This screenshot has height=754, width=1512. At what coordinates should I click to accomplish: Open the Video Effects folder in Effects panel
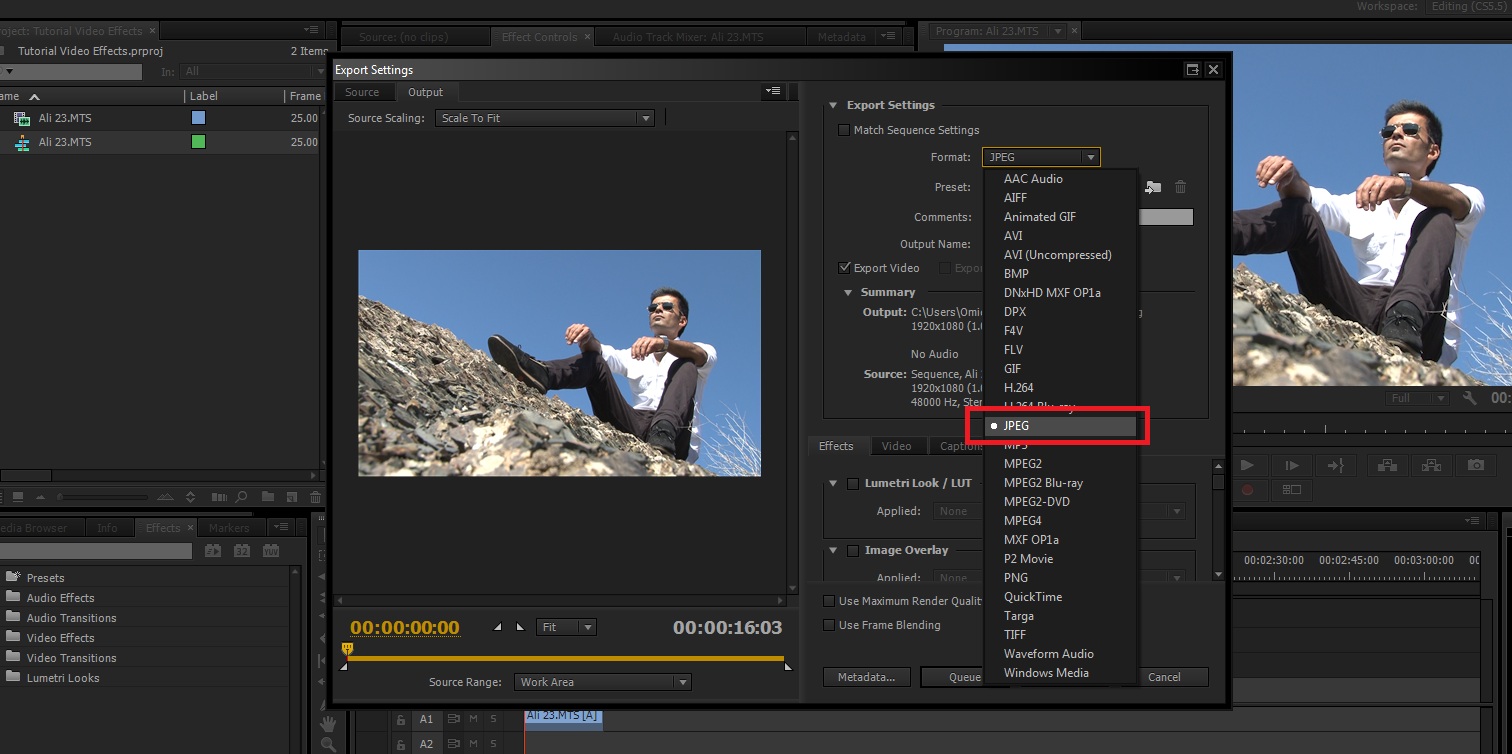pyautogui.click(x=60, y=638)
